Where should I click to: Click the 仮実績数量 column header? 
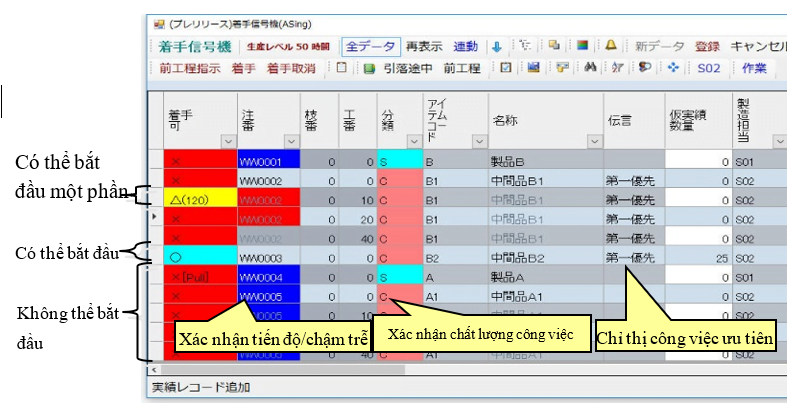(698, 121)
